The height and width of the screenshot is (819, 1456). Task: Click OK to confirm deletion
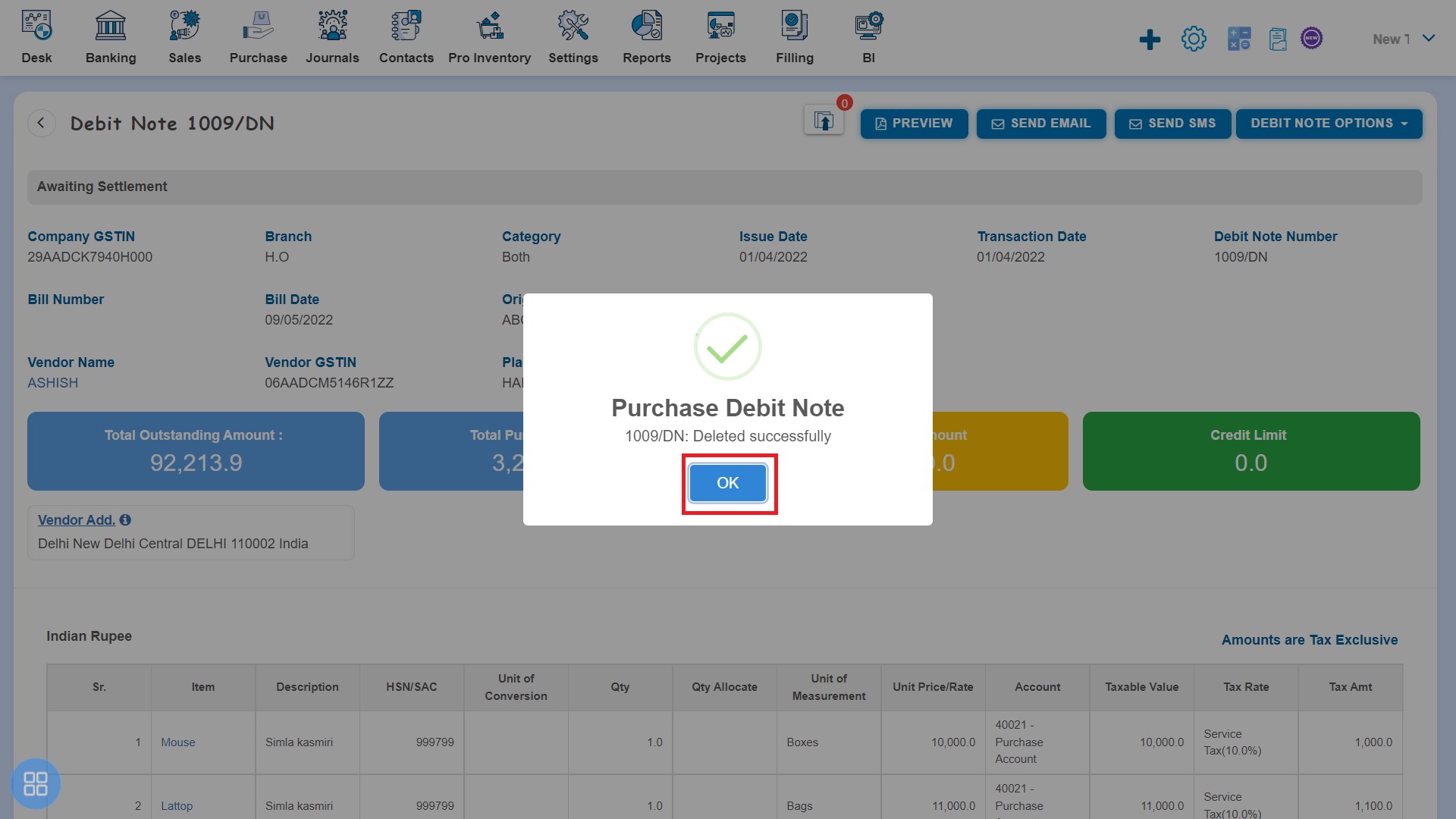coord(727,483)
